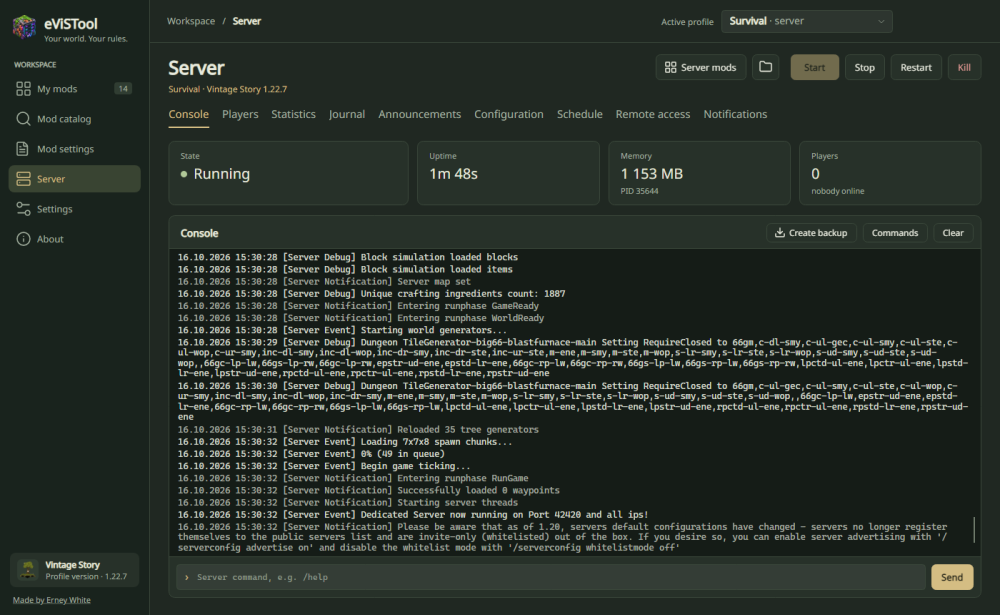Click the Settings sliders icon
This screenshot has width=1000, height=615.
[23, 209]
